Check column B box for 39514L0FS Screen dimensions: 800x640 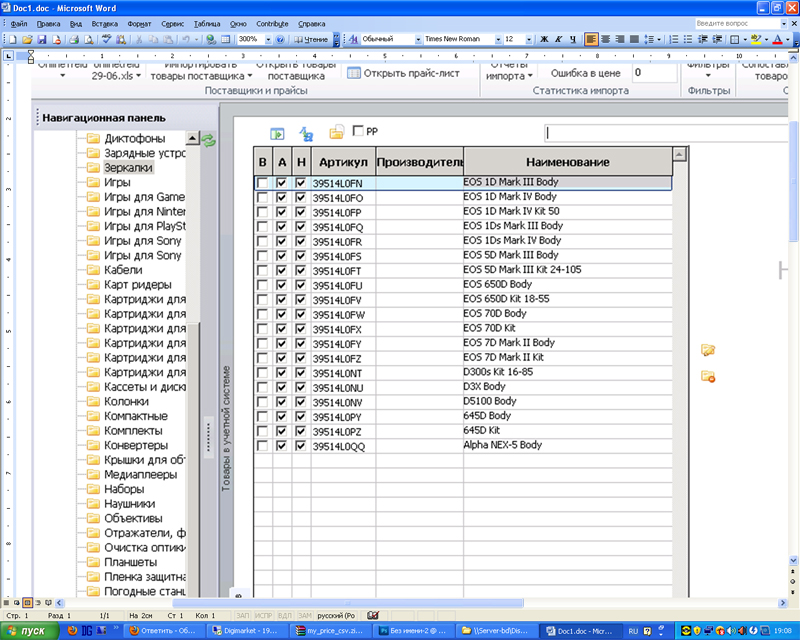(x=262, y=256)
